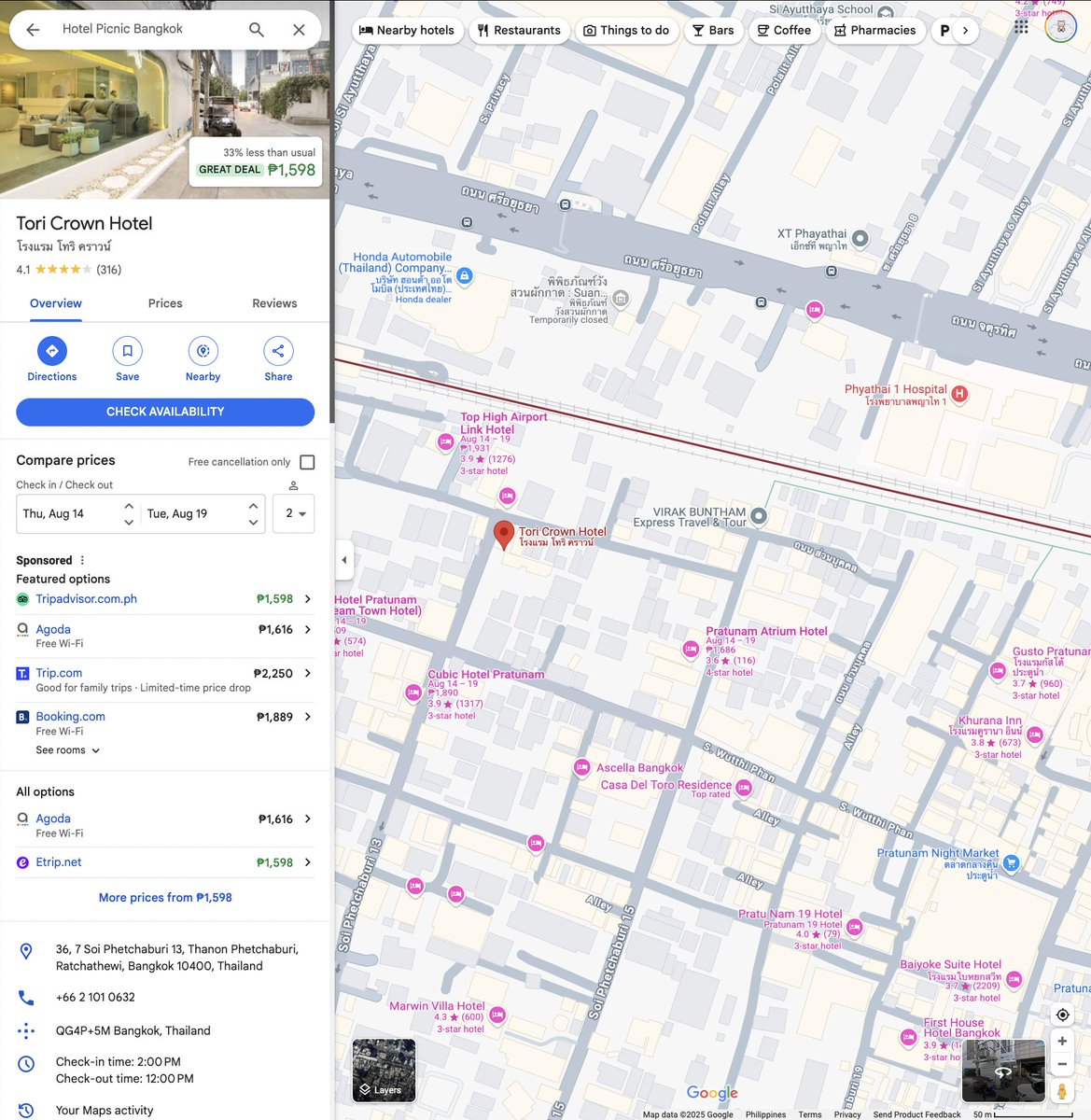Switch to the Prices tab
The width and height of the screenshot is (1091, 1120).
point(165,303)
